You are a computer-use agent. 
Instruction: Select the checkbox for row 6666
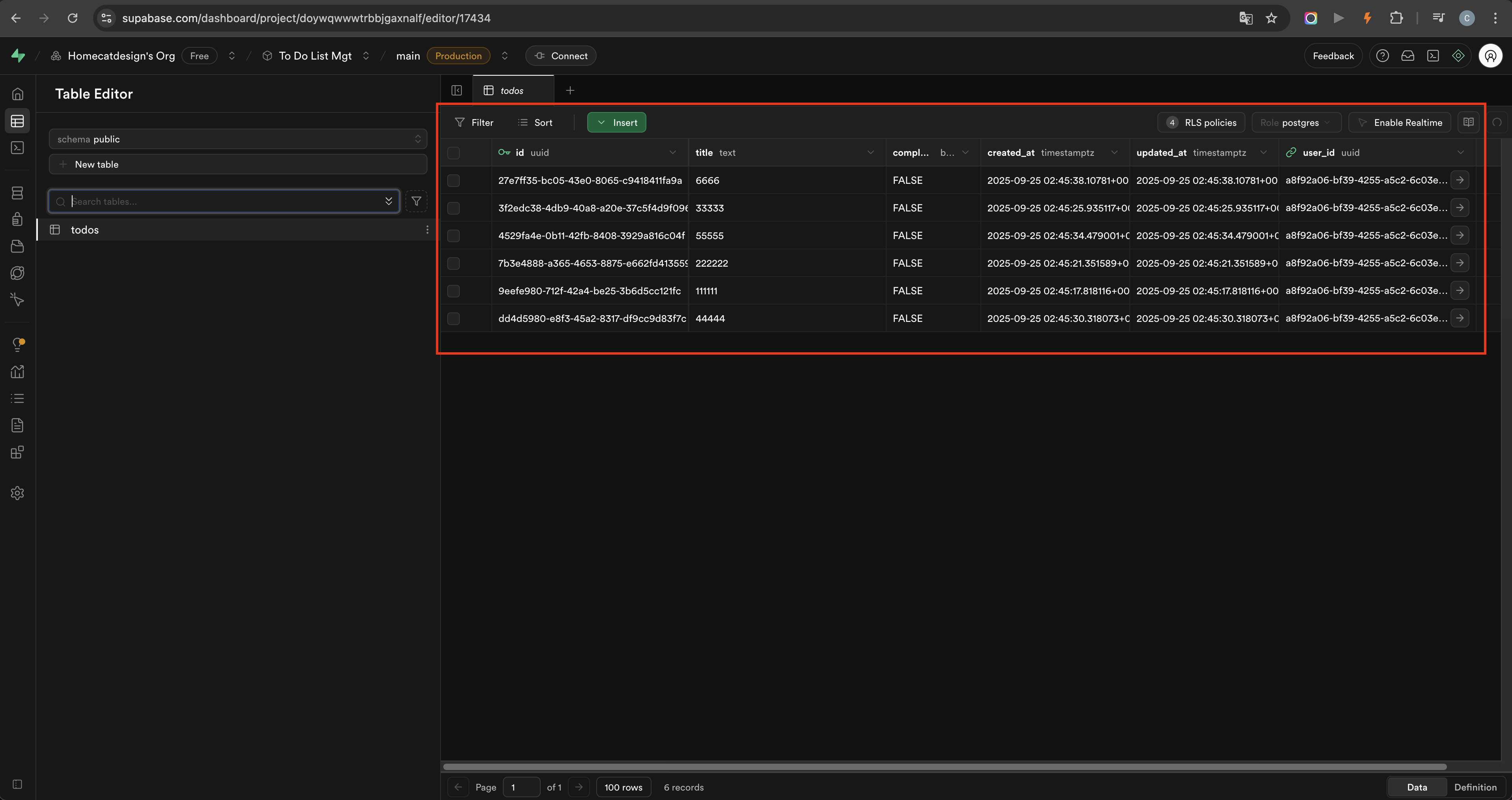coord(453,181)
